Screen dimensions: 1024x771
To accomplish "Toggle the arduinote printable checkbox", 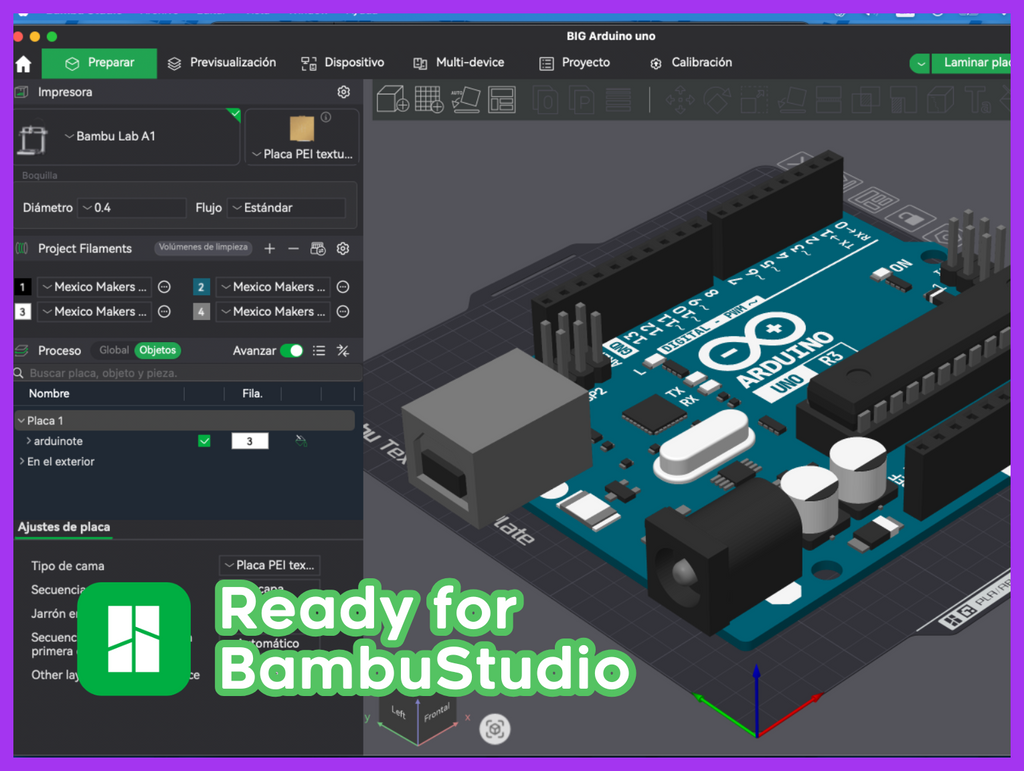I will pos(204,441).
